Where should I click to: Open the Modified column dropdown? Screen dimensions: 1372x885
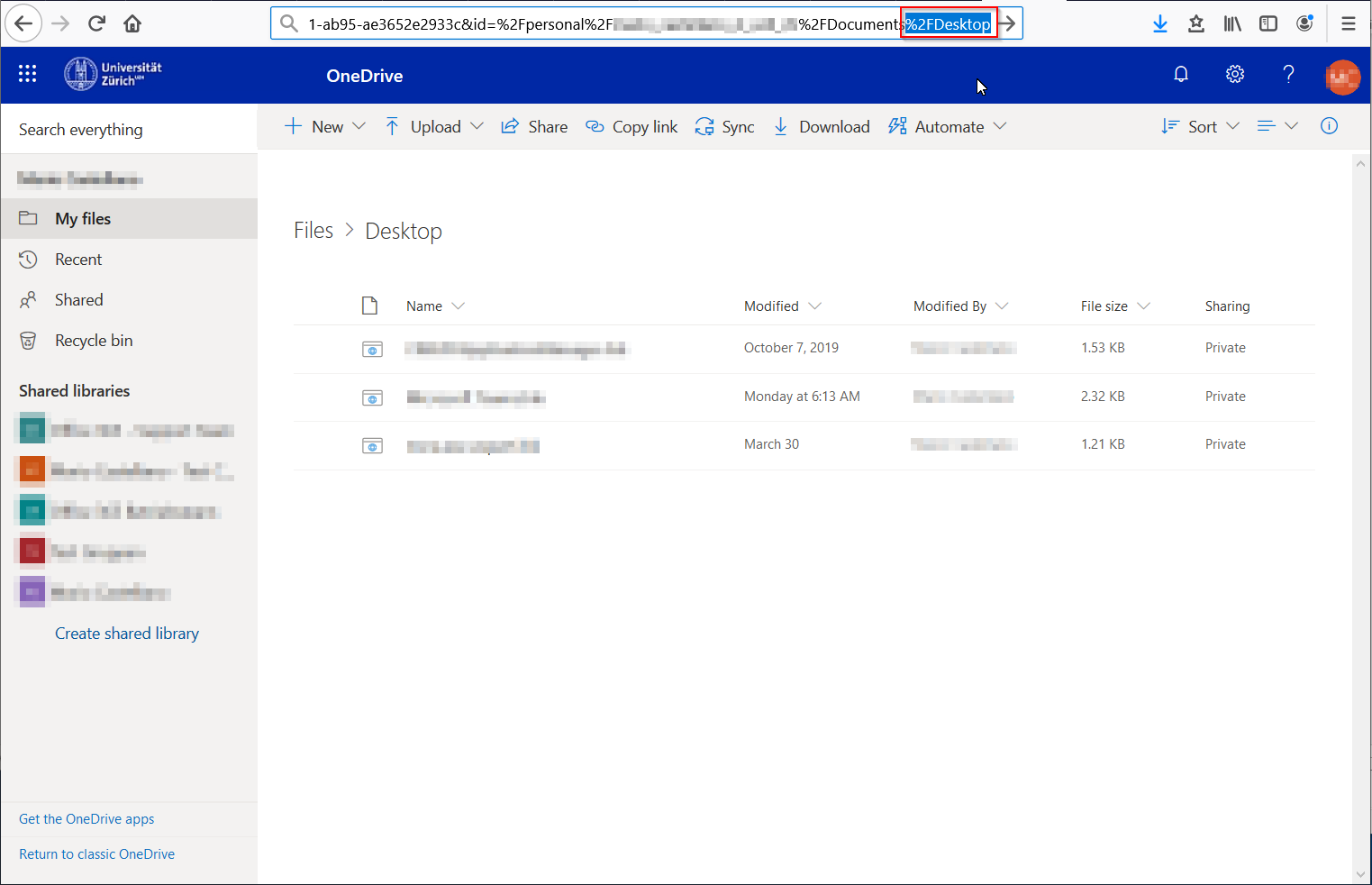(782, 306)
